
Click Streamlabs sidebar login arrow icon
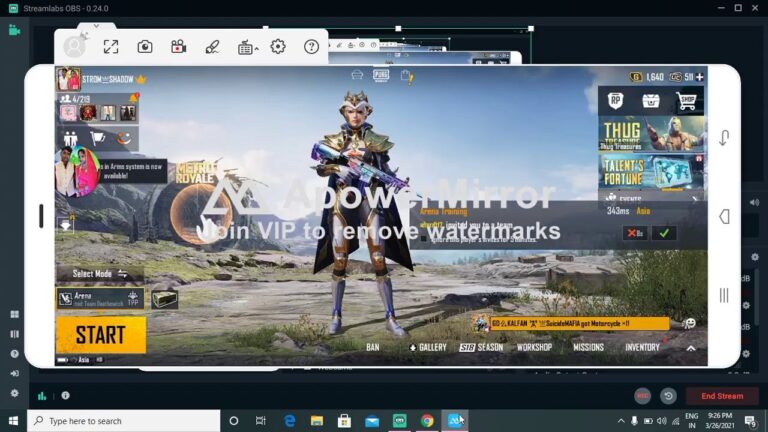pos(14,373)
